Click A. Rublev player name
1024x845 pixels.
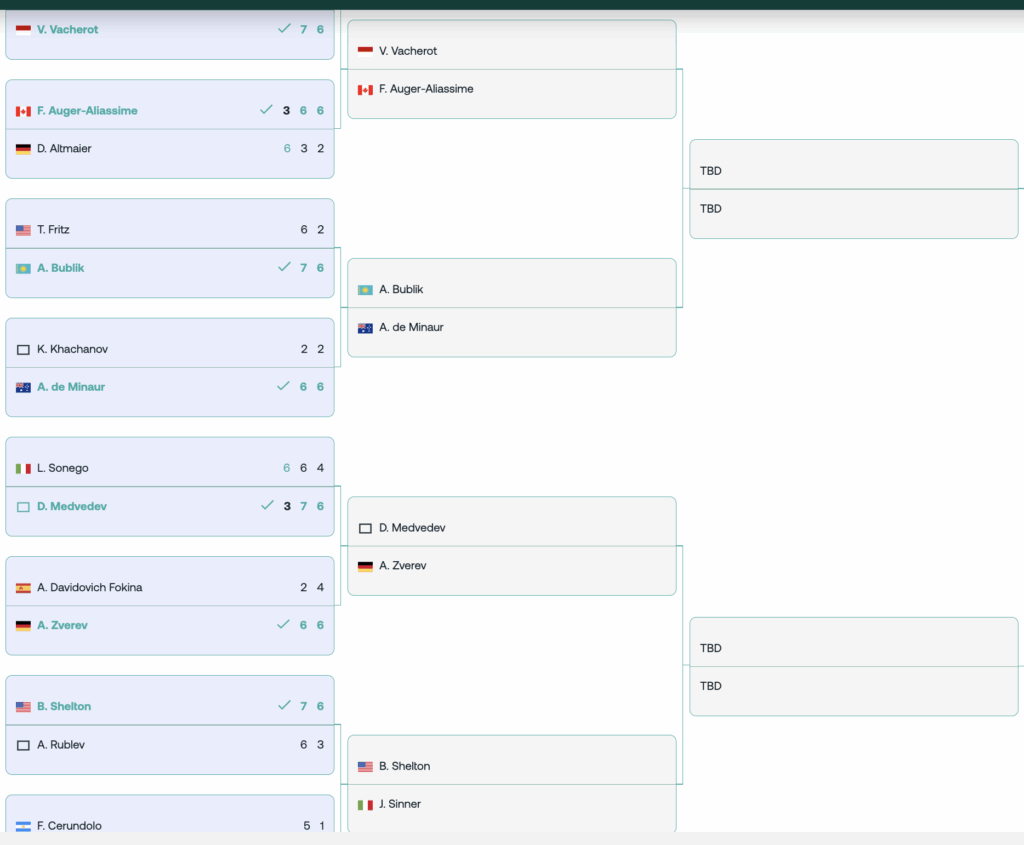(59, 745)
